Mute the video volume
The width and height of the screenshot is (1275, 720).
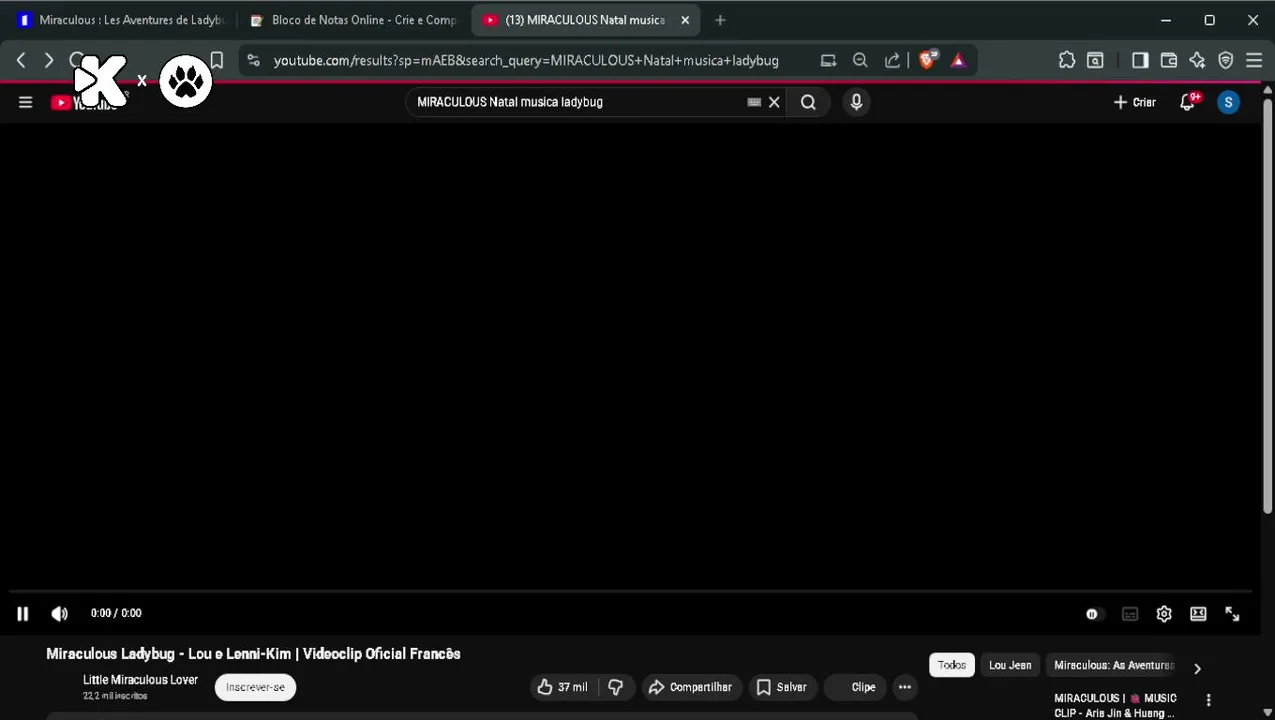[60, 614]
